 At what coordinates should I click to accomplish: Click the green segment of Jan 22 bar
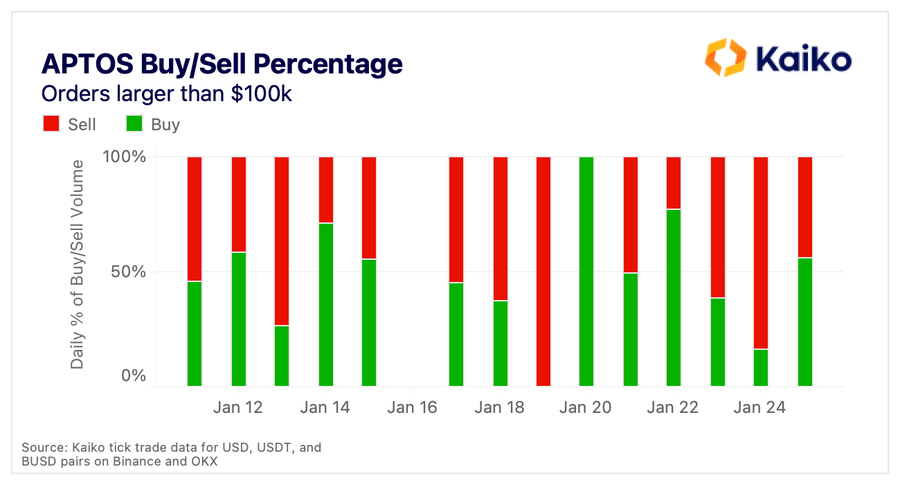(673, 297)
